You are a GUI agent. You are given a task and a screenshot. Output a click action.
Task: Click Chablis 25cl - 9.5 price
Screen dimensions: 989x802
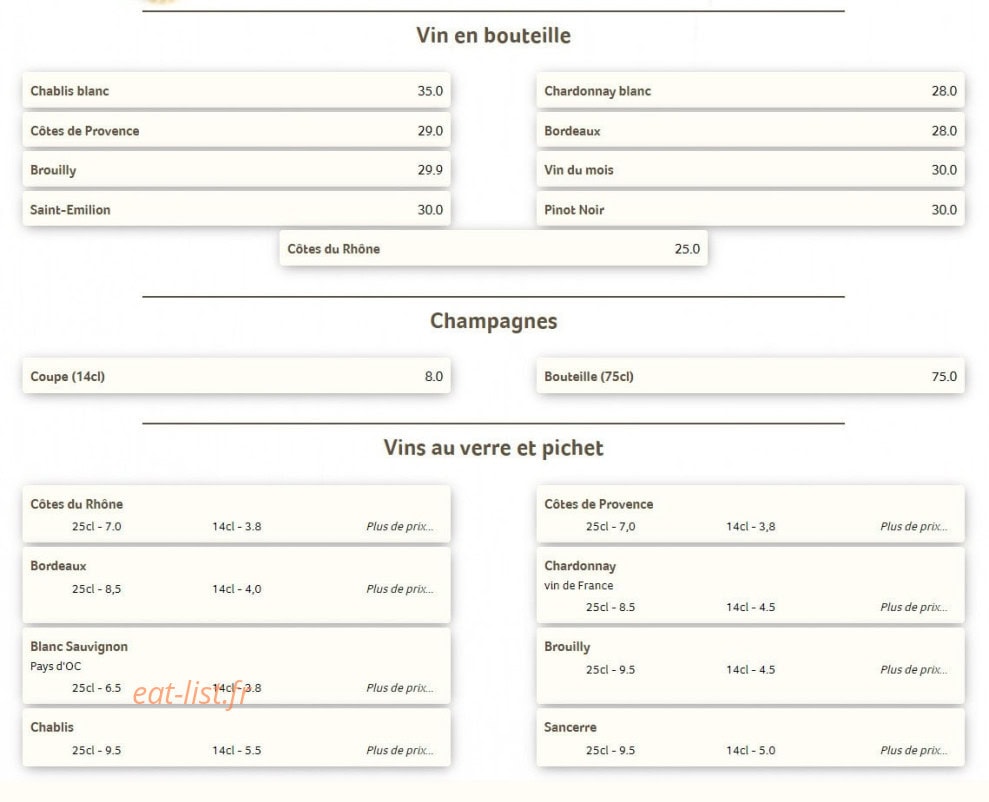click(x=97, y=750)
